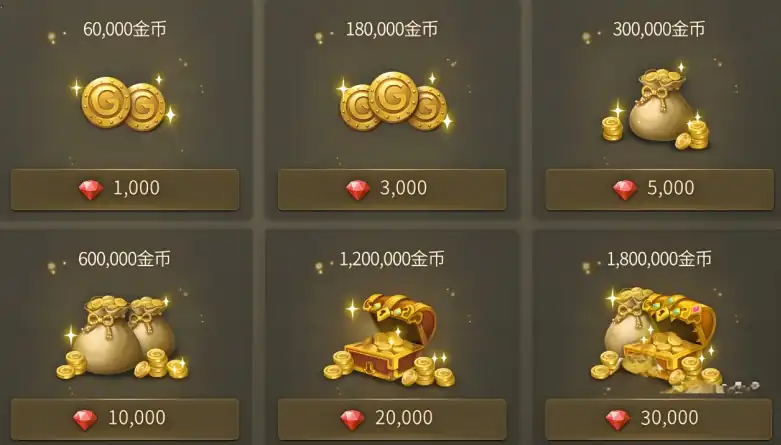Click the 600,000金币 package label
This screenshot has height=445, width=781.
point(124,259)
